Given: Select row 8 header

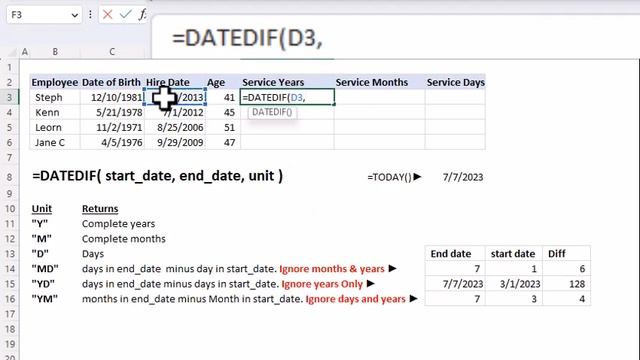Looking at the screenshot, I should [x=9, y=177].
